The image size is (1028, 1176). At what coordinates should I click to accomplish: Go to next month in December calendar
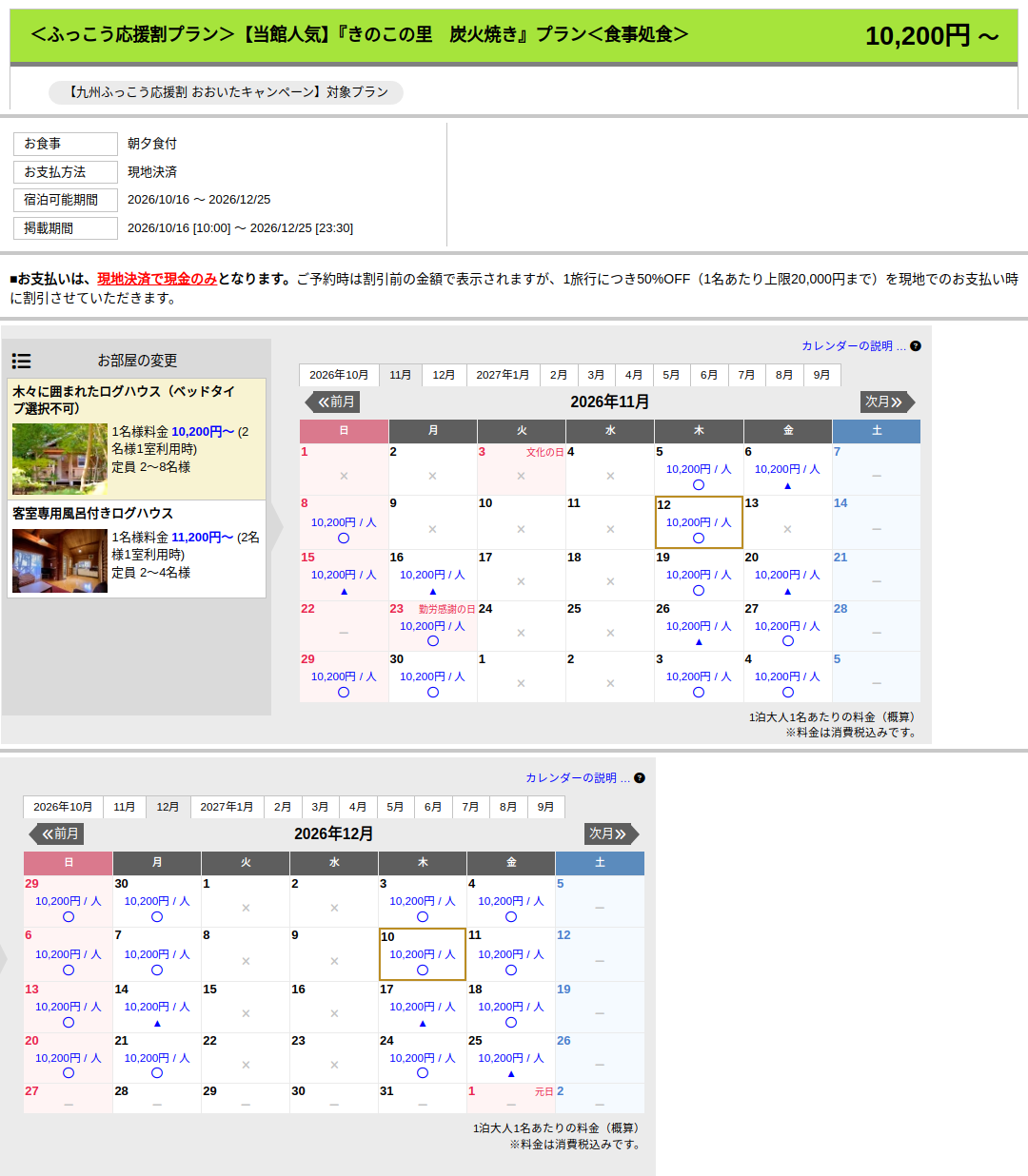pos(611,833)
